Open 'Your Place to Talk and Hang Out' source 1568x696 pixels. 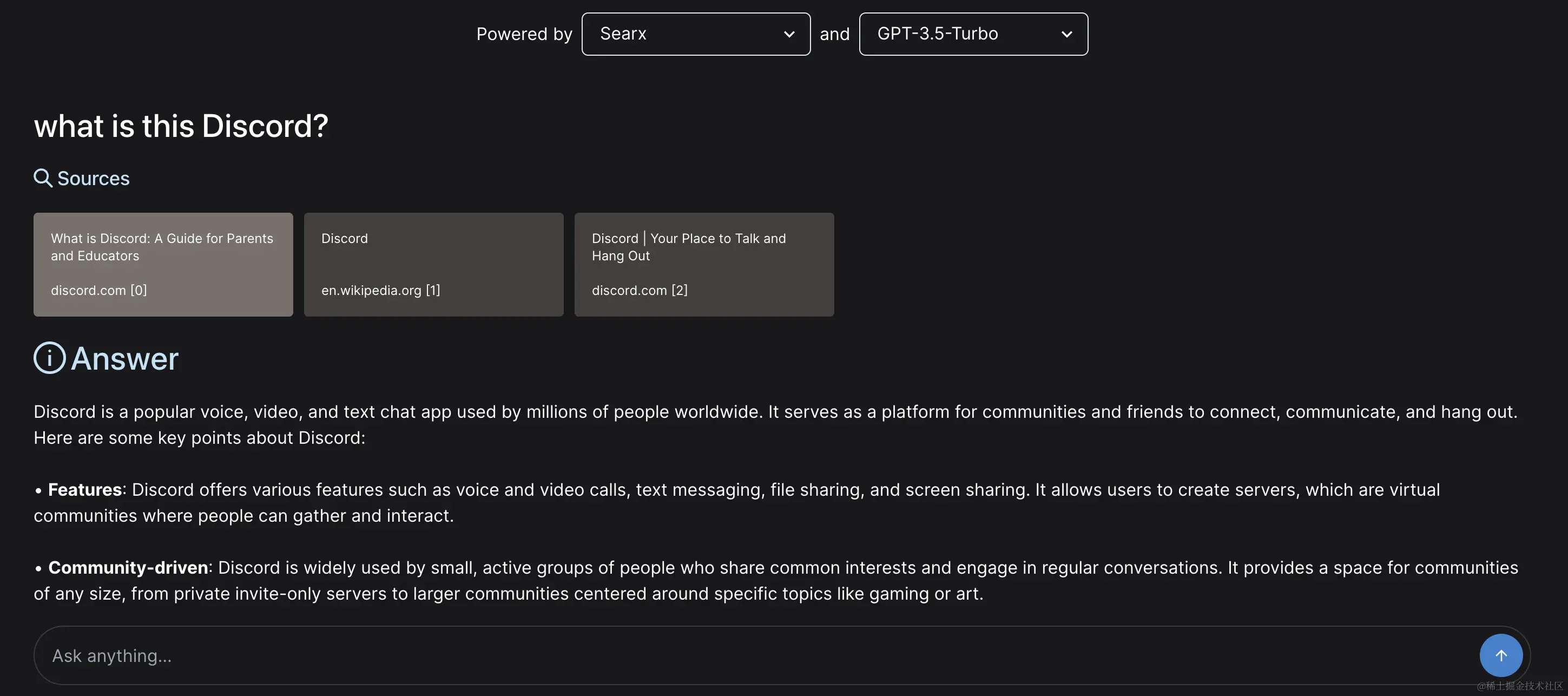point(704,264)
